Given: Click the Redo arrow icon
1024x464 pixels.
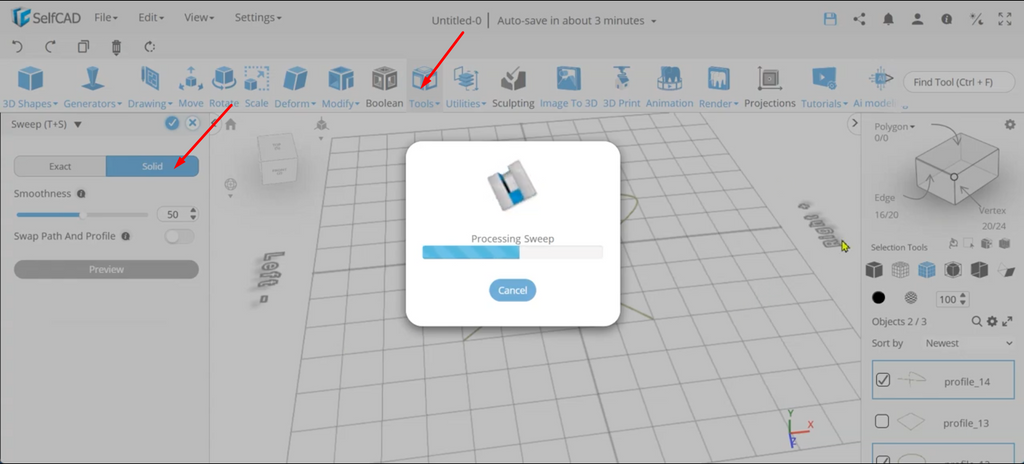Looking at the screenshot, I should tap(50, 46).
